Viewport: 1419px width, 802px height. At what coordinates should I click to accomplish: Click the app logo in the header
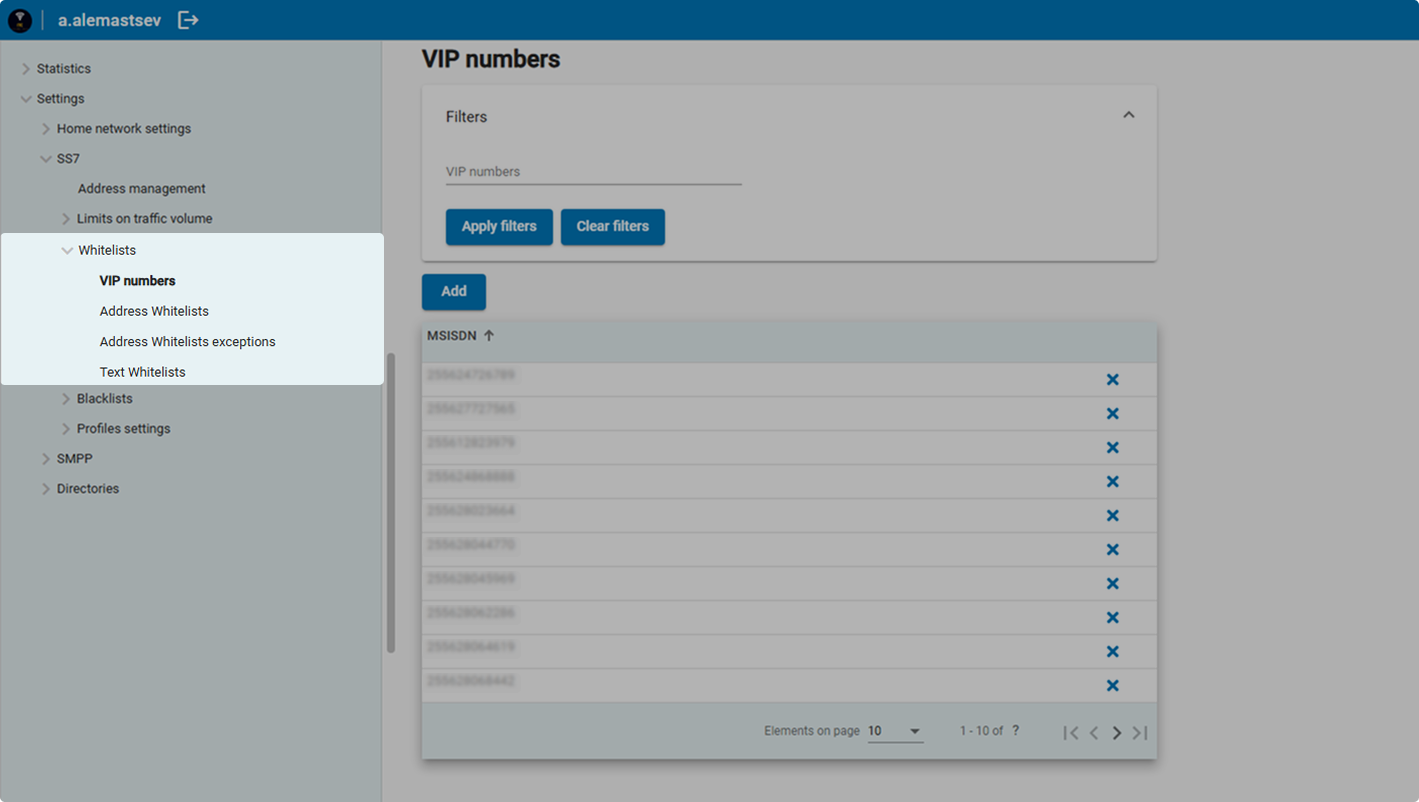click(20, 20)
